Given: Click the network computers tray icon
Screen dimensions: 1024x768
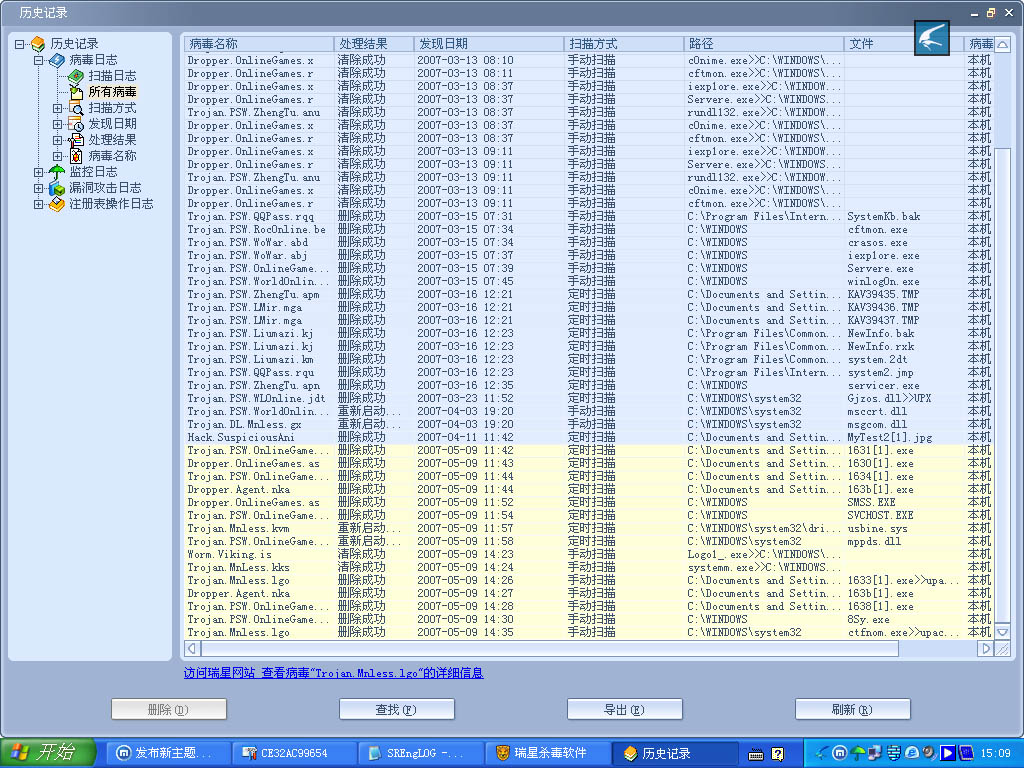Looking at the screenshot, I should (x=875, y=754).
